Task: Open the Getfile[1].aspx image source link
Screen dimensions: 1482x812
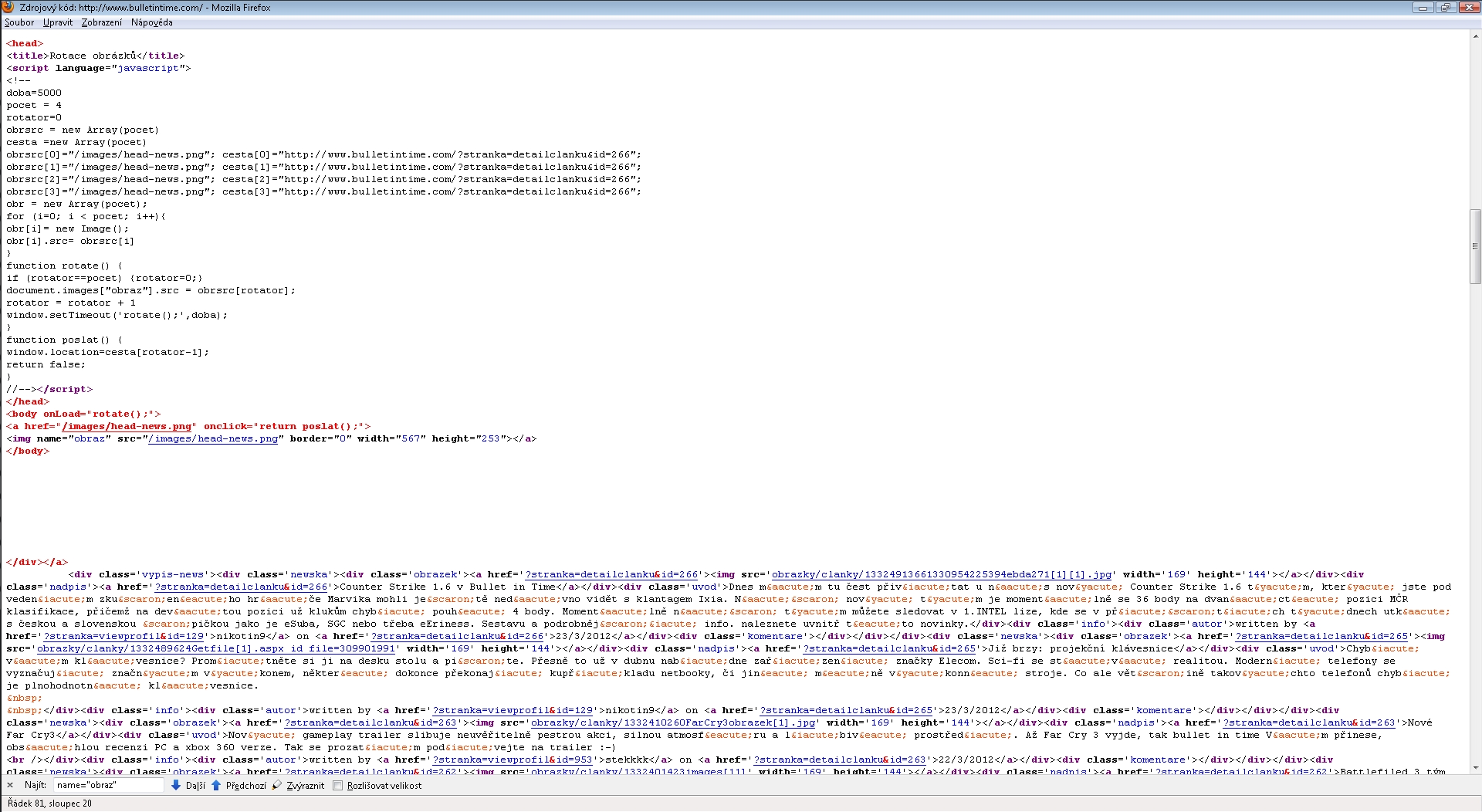Action: tap(216, 648)
